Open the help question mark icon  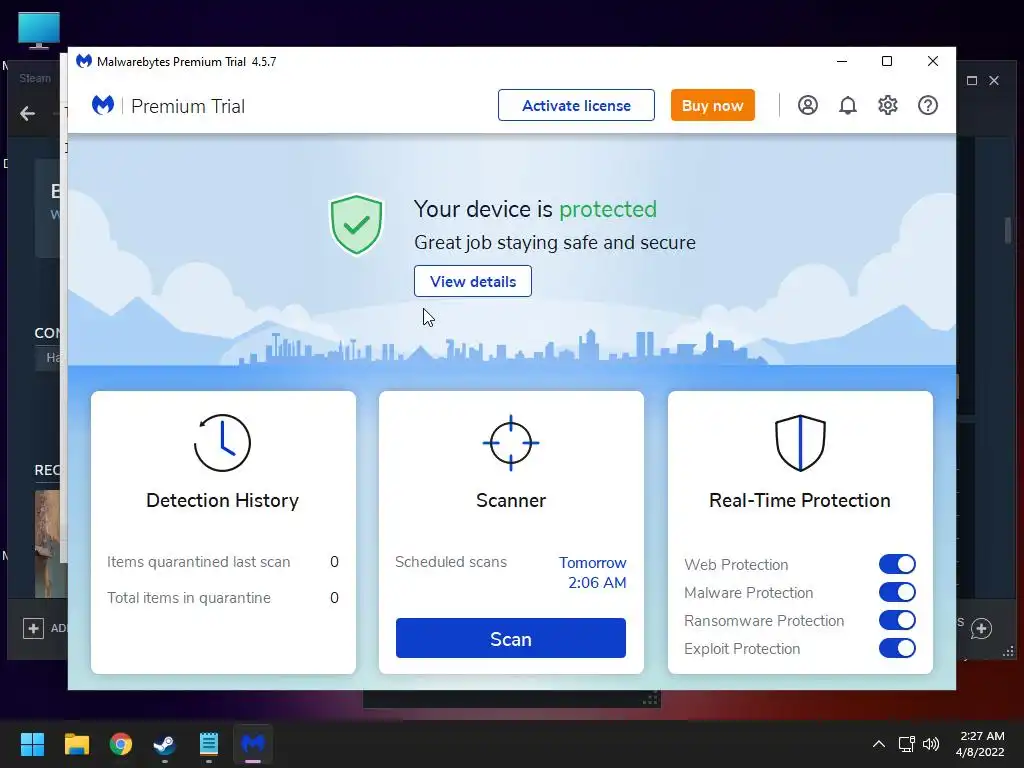928,105
